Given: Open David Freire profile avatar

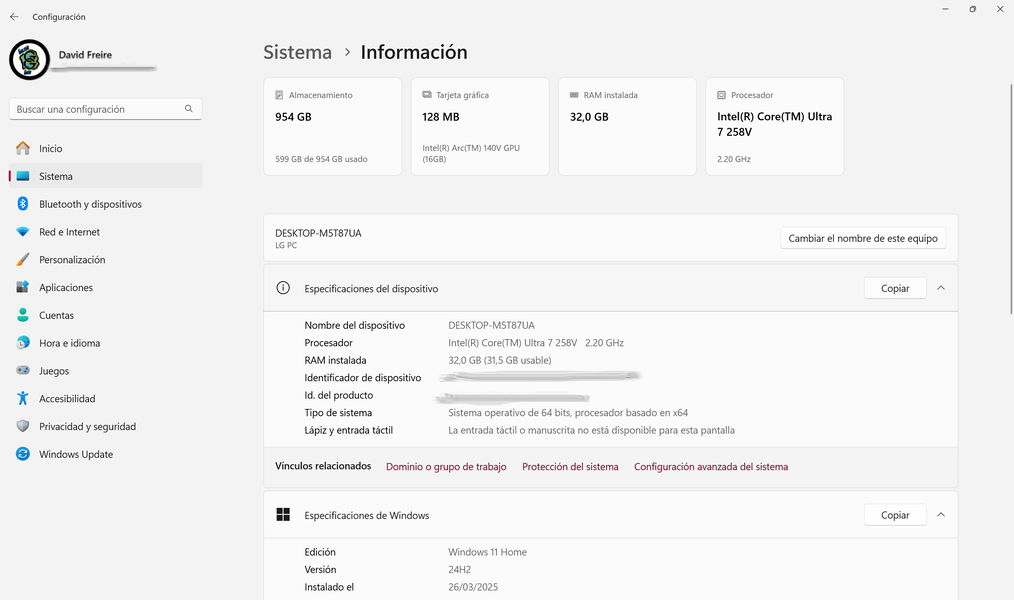Looking at the screenshot, I should coord(29,59).
